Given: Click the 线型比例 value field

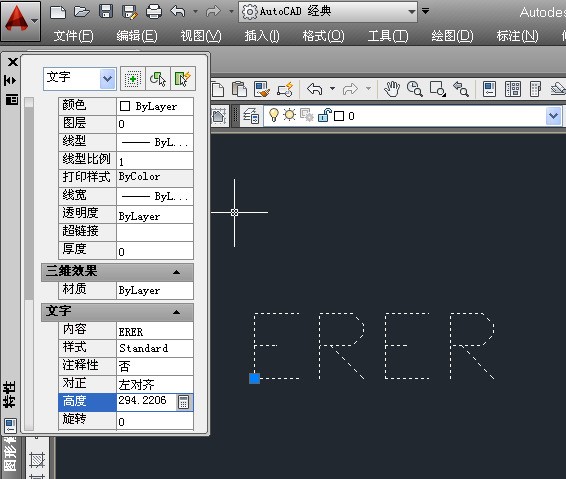Looking at the screenshot, I should (x=155, y=161).
